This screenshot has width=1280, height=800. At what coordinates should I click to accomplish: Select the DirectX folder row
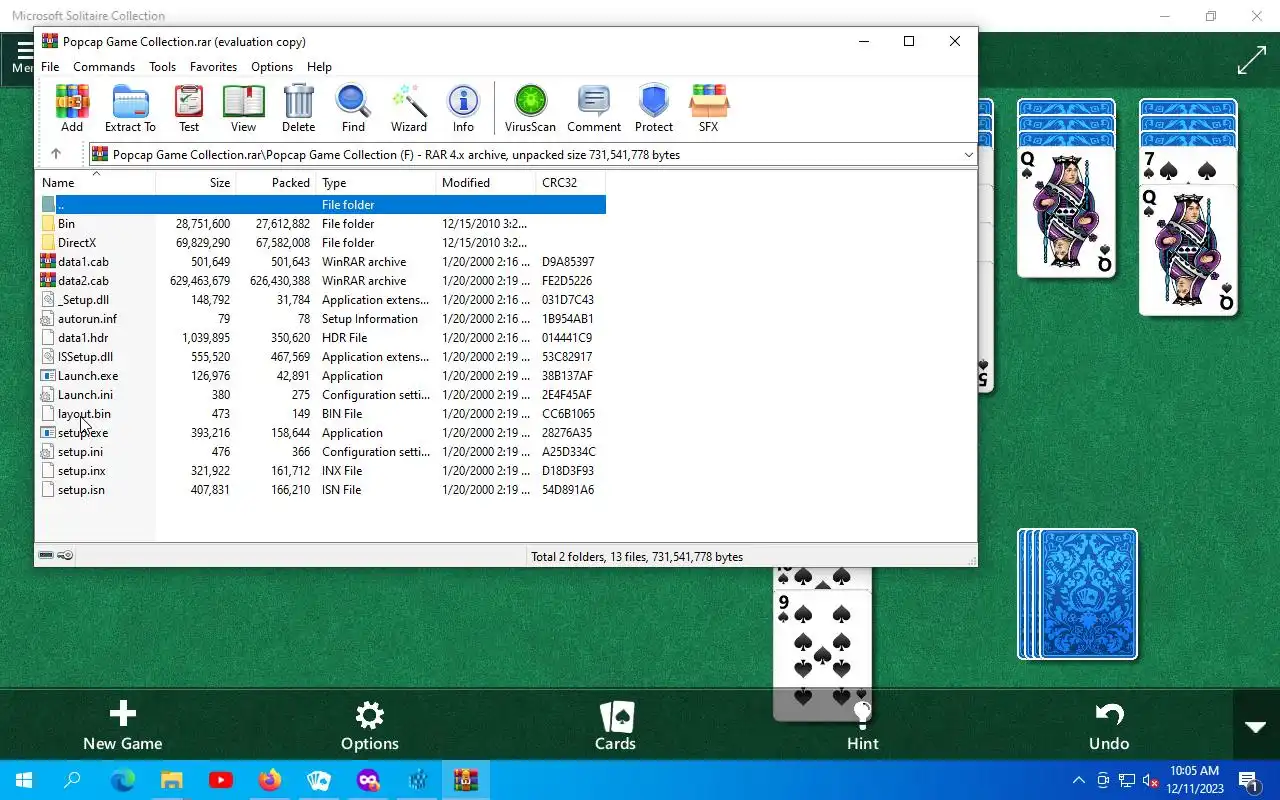[321, 243]
